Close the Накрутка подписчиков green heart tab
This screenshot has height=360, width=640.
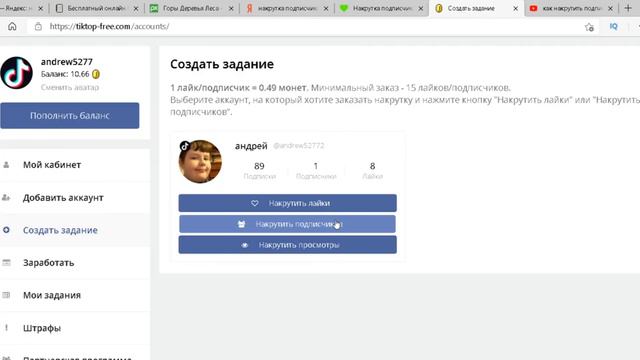(421, 8)
